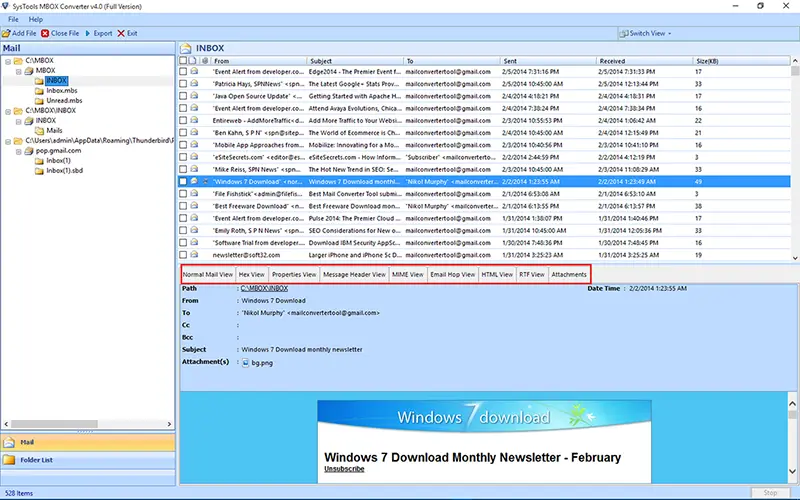Switch to the Hex View tab

(252, 274)
